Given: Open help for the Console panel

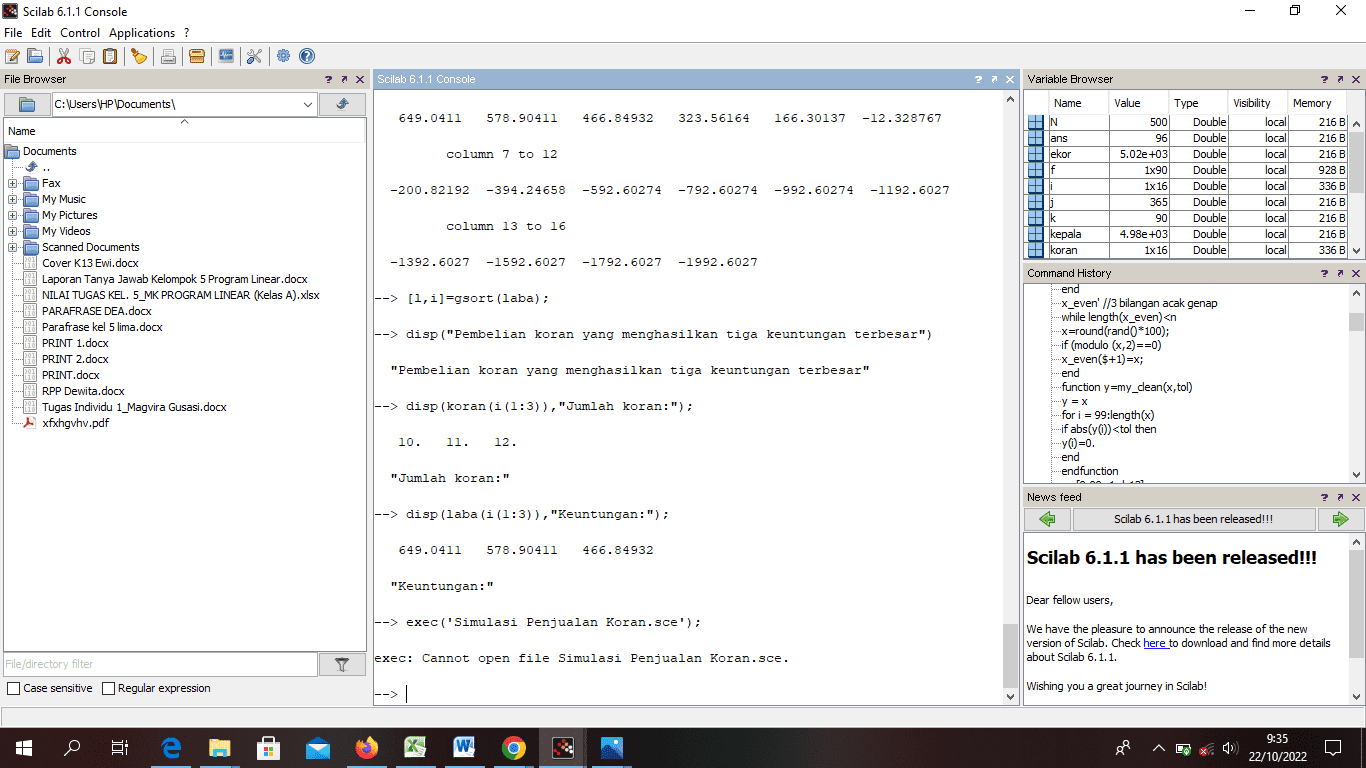Looking at the screenshot, I should pos(978,79).
